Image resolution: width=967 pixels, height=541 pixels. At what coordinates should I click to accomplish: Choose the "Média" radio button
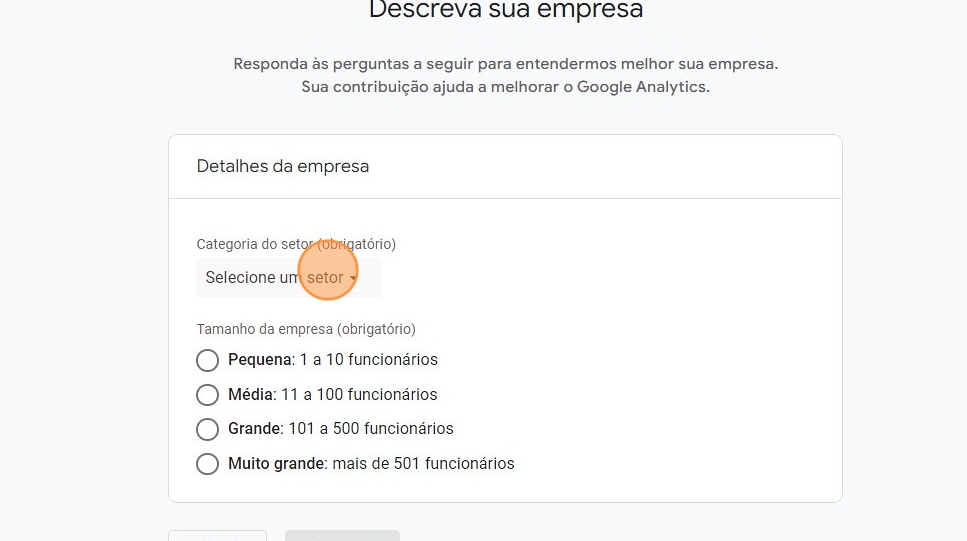pos(207,395)
